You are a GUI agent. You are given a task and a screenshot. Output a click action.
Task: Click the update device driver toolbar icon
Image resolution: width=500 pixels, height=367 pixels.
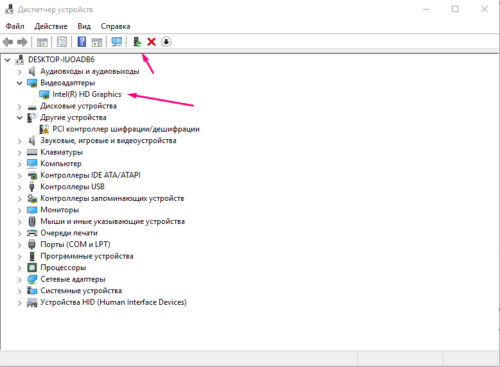point(137,42)
